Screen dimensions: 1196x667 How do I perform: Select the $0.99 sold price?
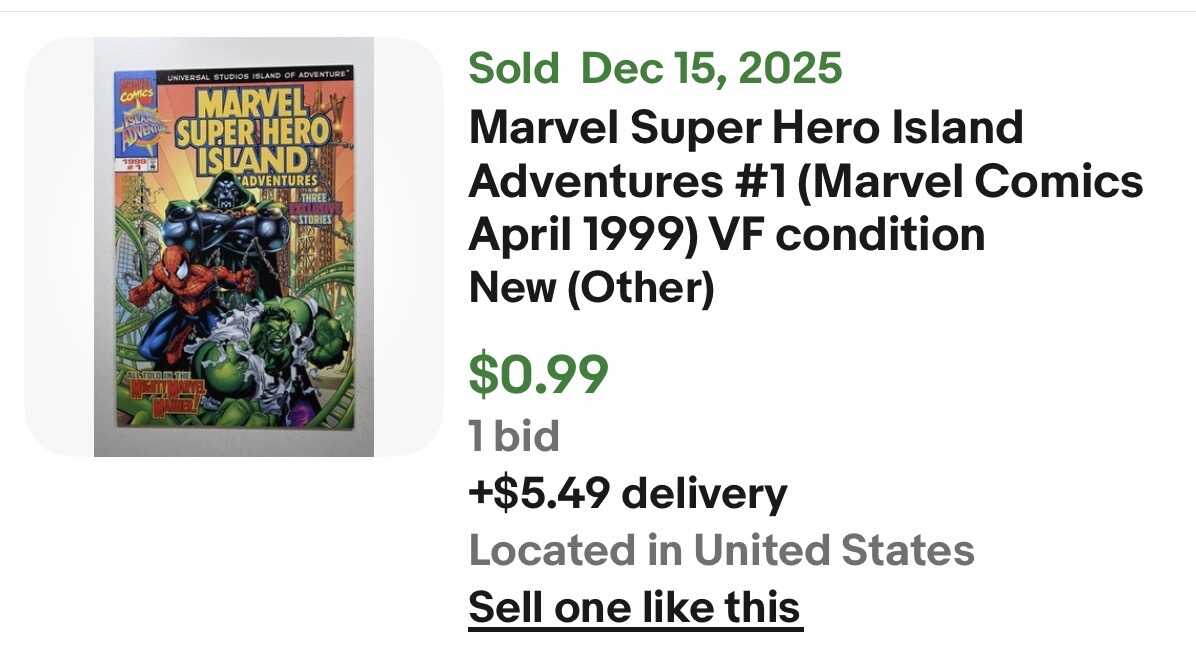[x=538, y=375]
